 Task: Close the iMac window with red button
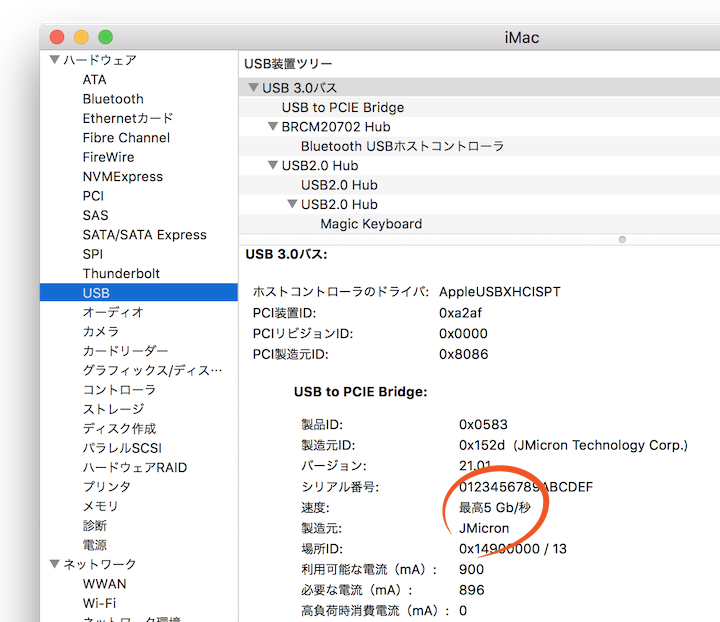[x=57, y=37]
